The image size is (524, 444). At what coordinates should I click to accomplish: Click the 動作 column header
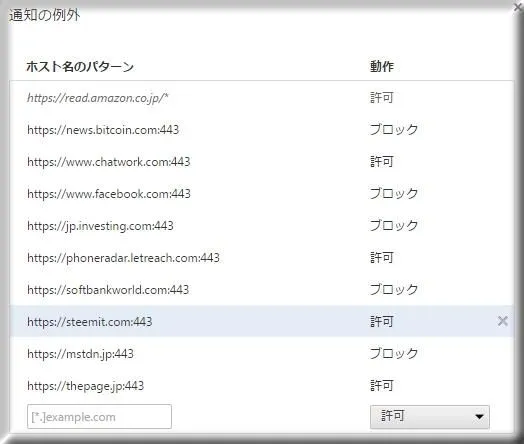tap(382, 66)
